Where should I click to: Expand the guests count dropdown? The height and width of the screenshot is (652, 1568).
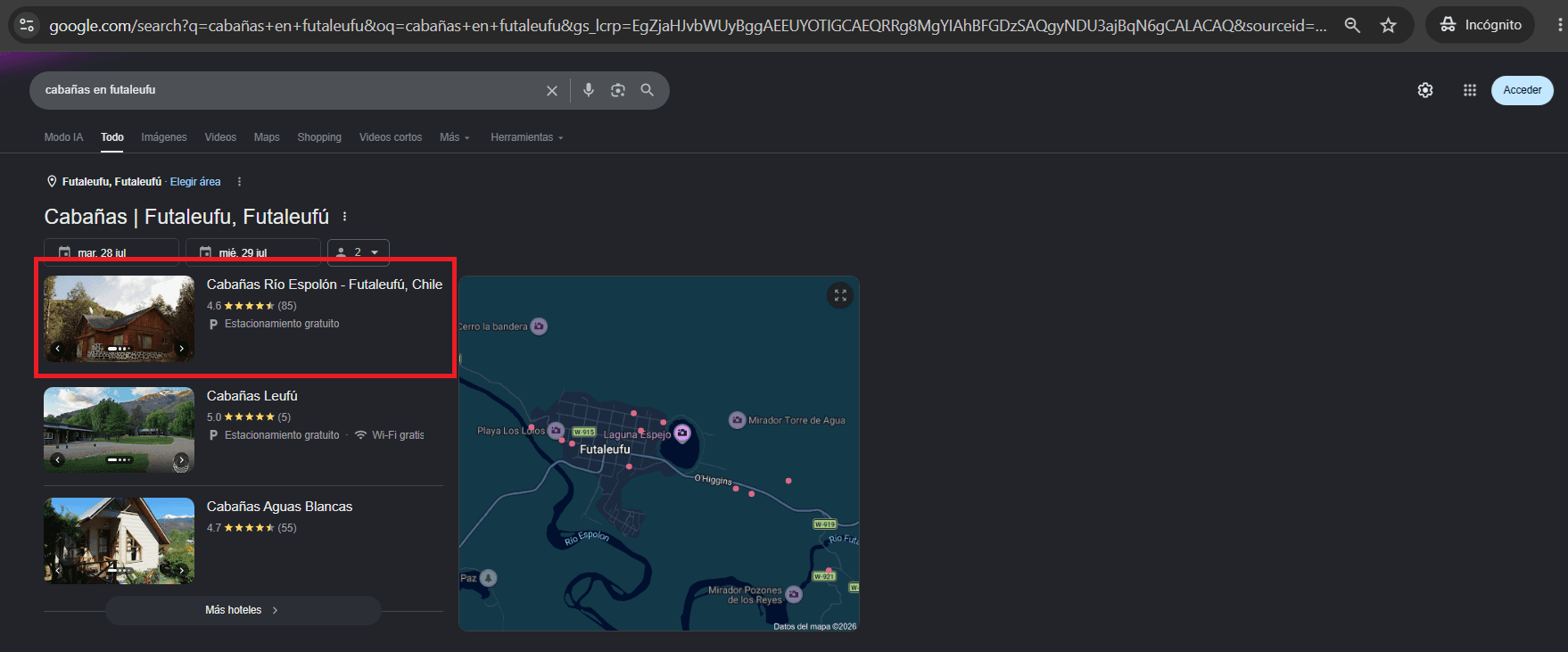(x=359, y=252)
